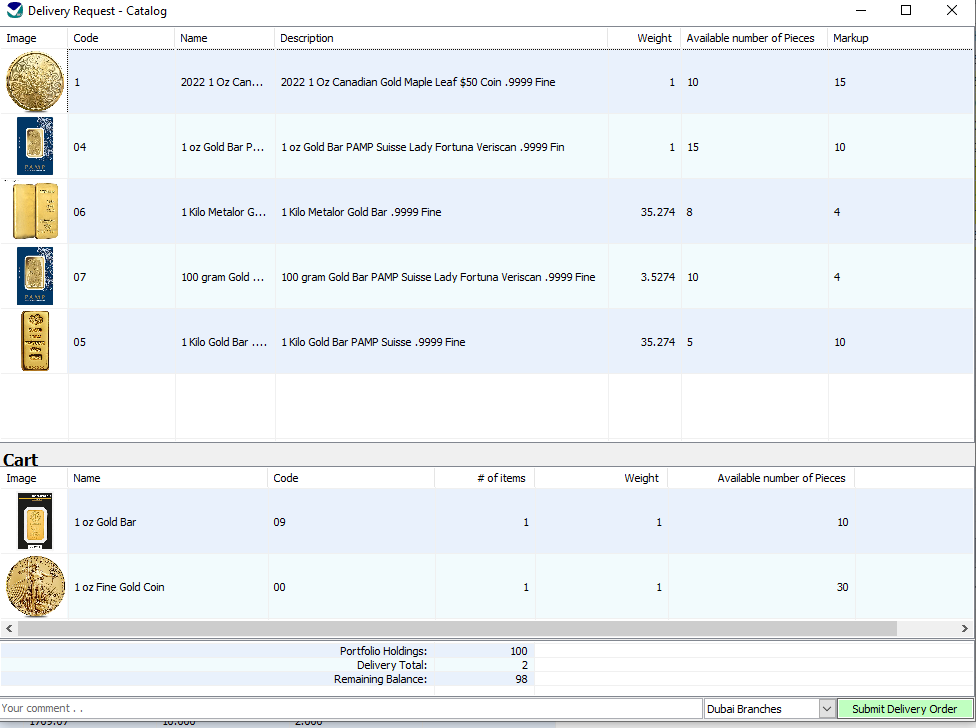Submit the delivery order
The width and height of the screenshot is (976, 728).
coord(904,709)
